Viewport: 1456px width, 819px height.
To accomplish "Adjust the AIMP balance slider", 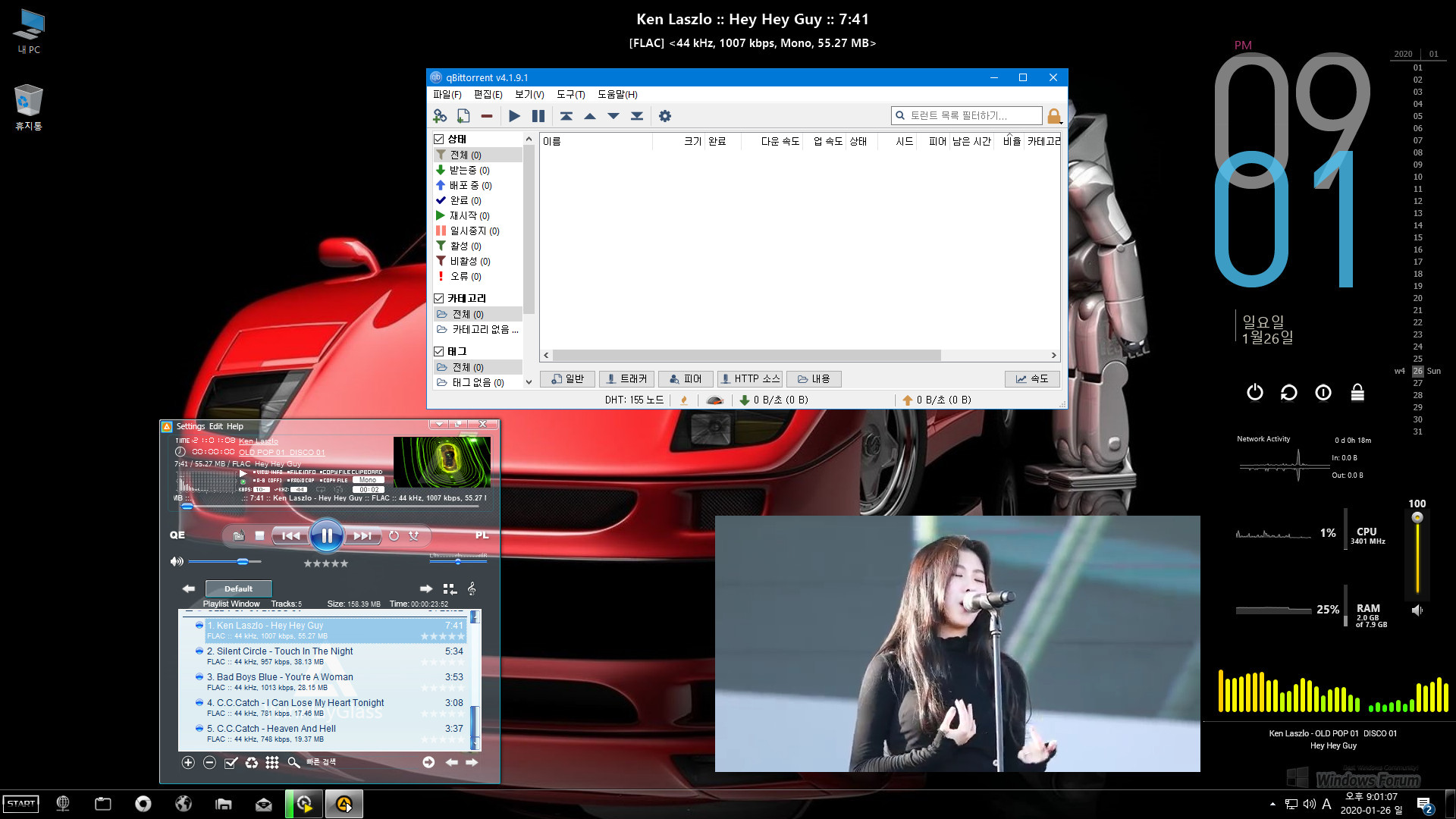I will [x=458, y=561].
